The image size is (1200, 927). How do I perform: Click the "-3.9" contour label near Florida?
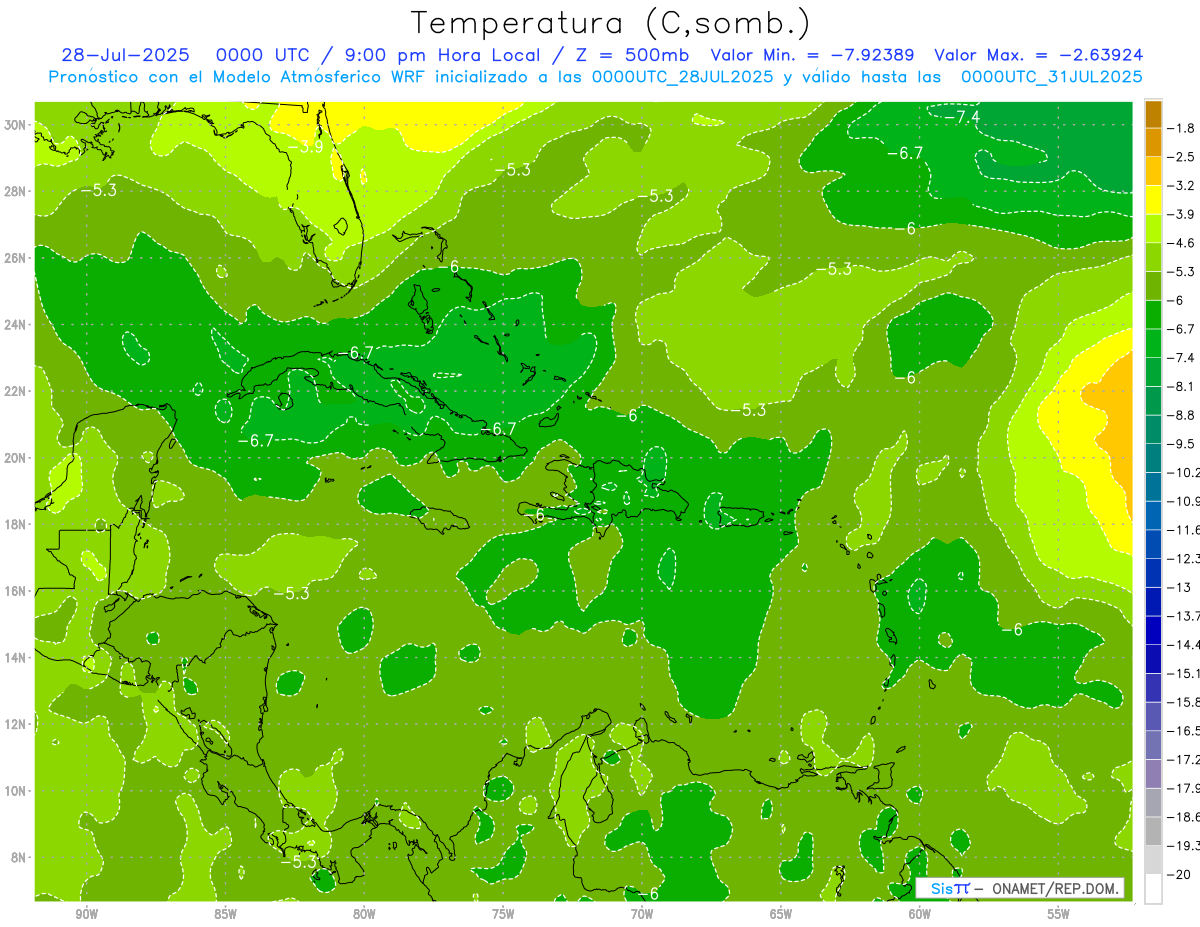(x=306, y=146)
